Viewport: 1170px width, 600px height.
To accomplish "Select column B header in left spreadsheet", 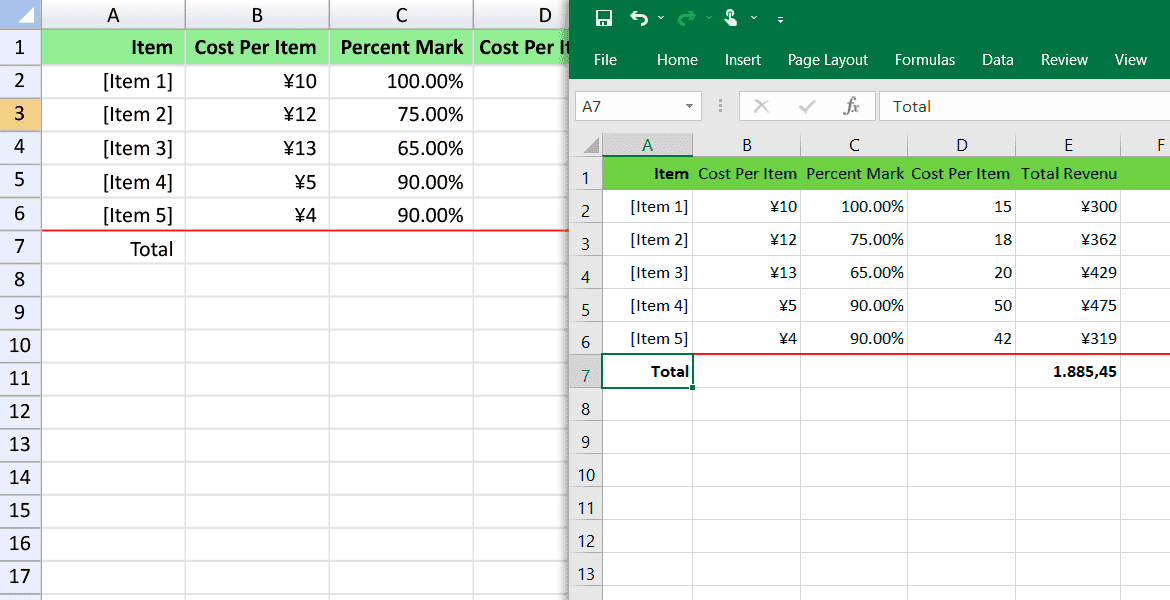I will (x=257, y=15).
